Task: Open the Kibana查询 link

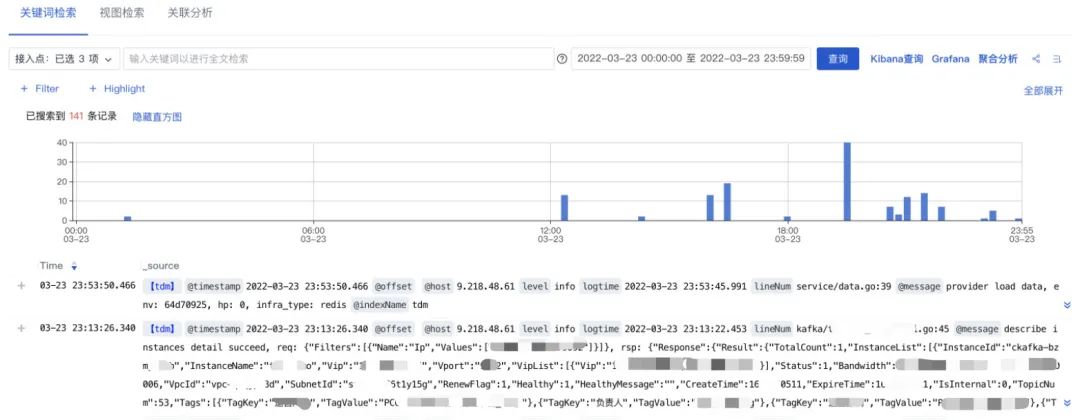Action: tap(896, 59)
